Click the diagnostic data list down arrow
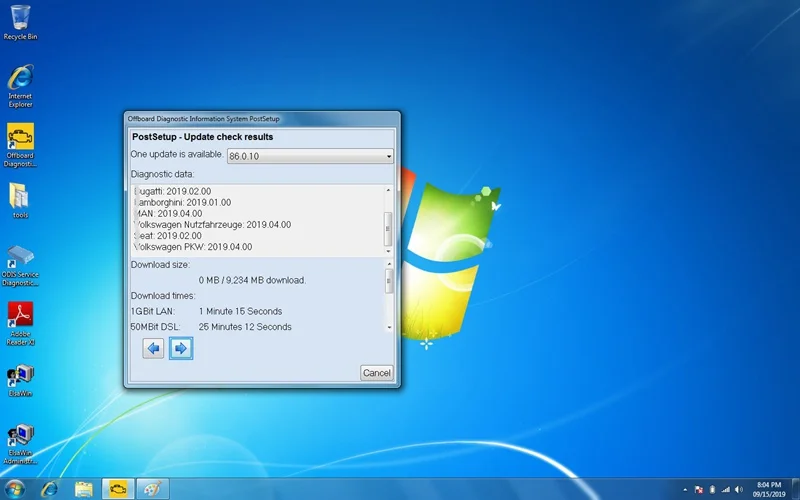Screen dimensions: 800x500 (388, 251)
